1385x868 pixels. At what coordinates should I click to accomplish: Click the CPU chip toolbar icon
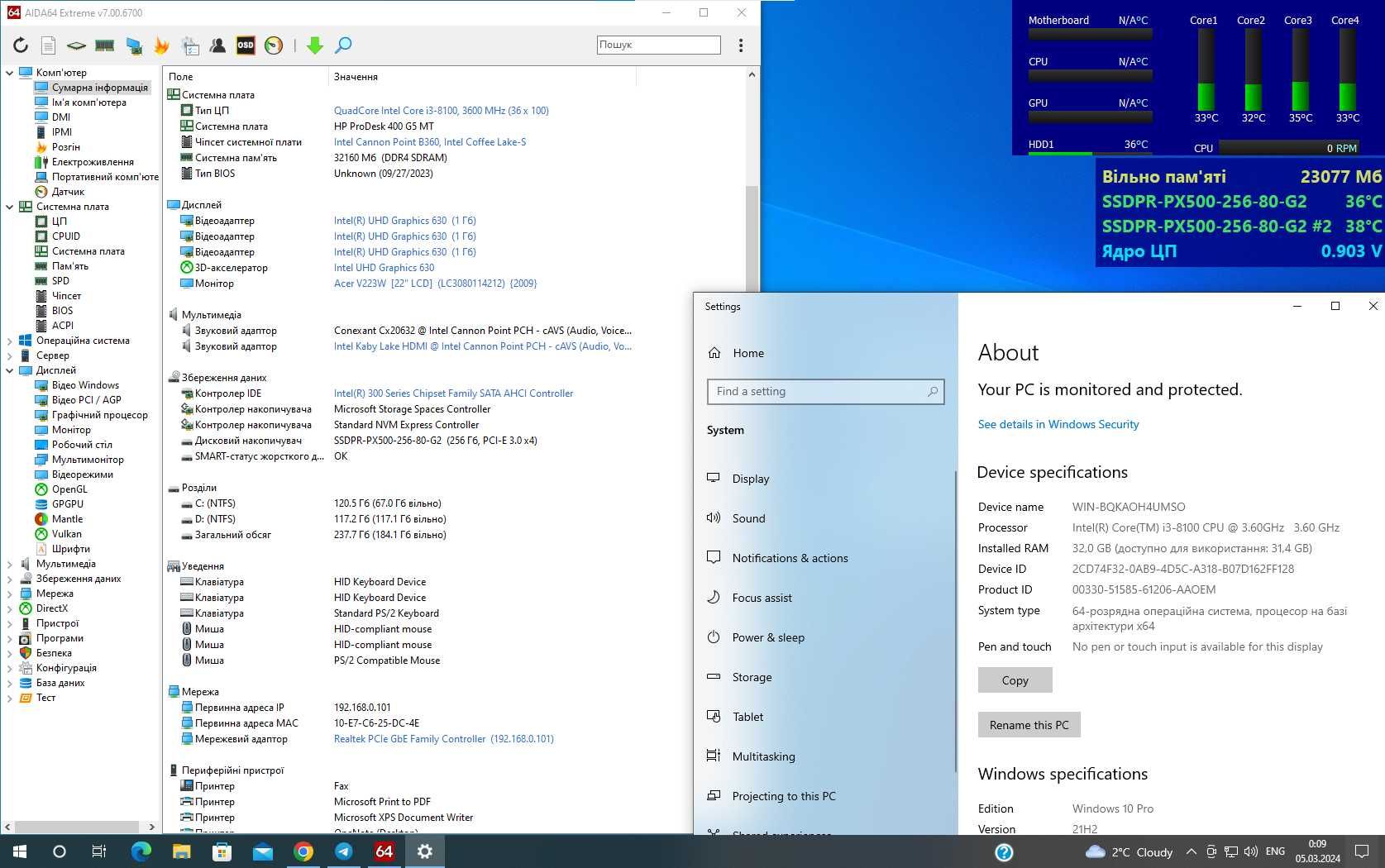point(77,45)
